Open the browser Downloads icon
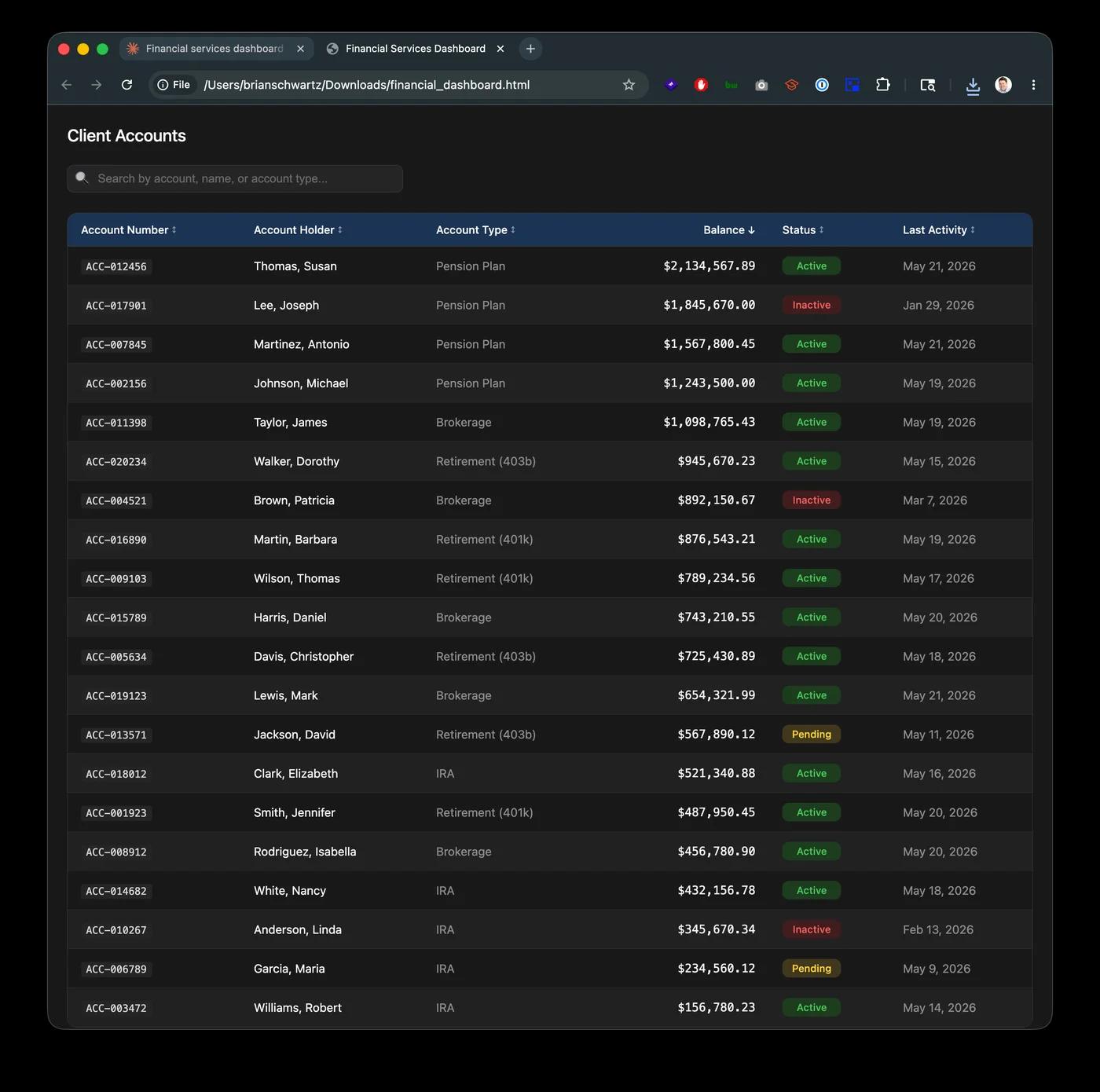 (973, 86)
